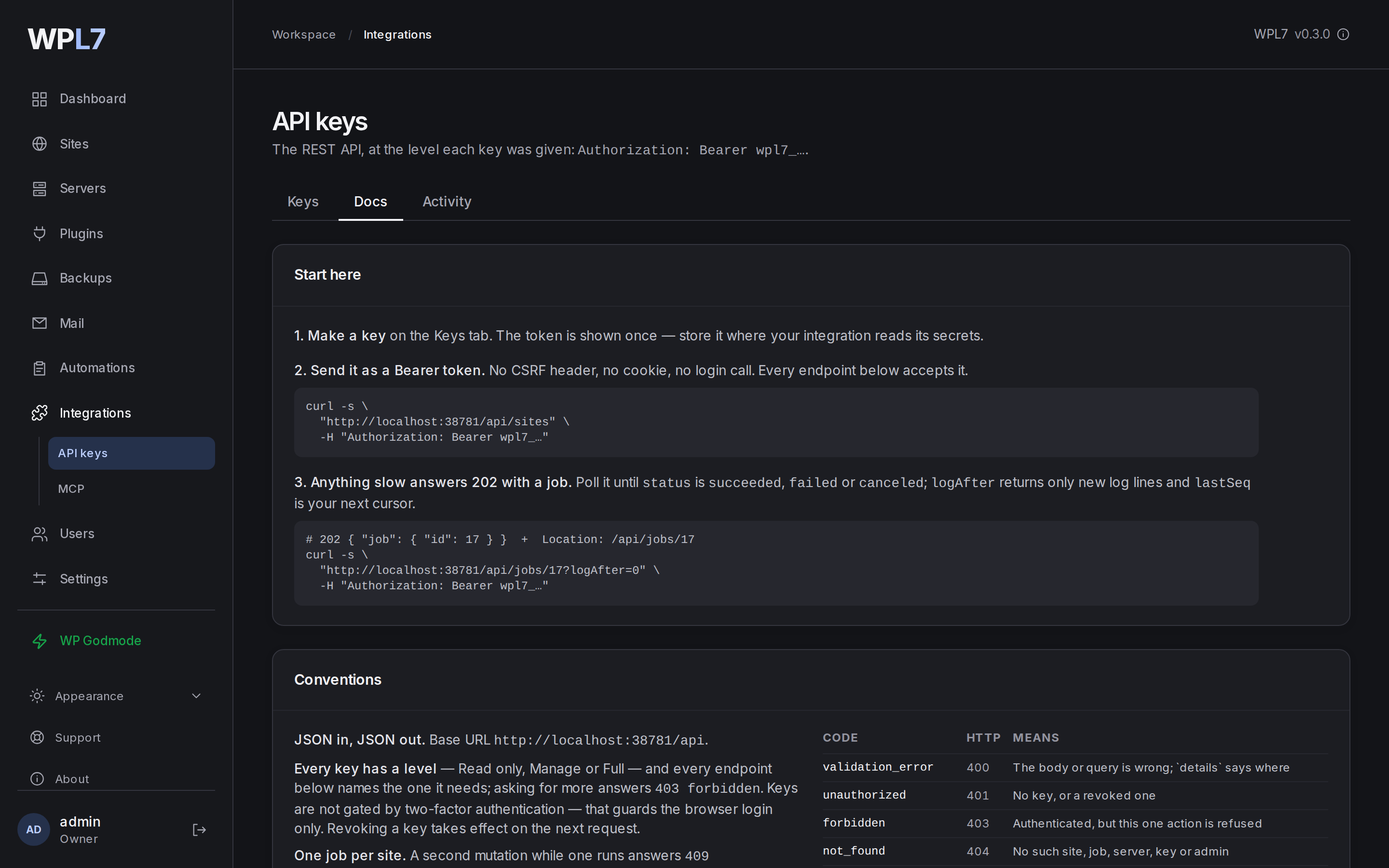Click the Settings sliders icon
This screenshot has width=1389, height=868.
point(39,579)
